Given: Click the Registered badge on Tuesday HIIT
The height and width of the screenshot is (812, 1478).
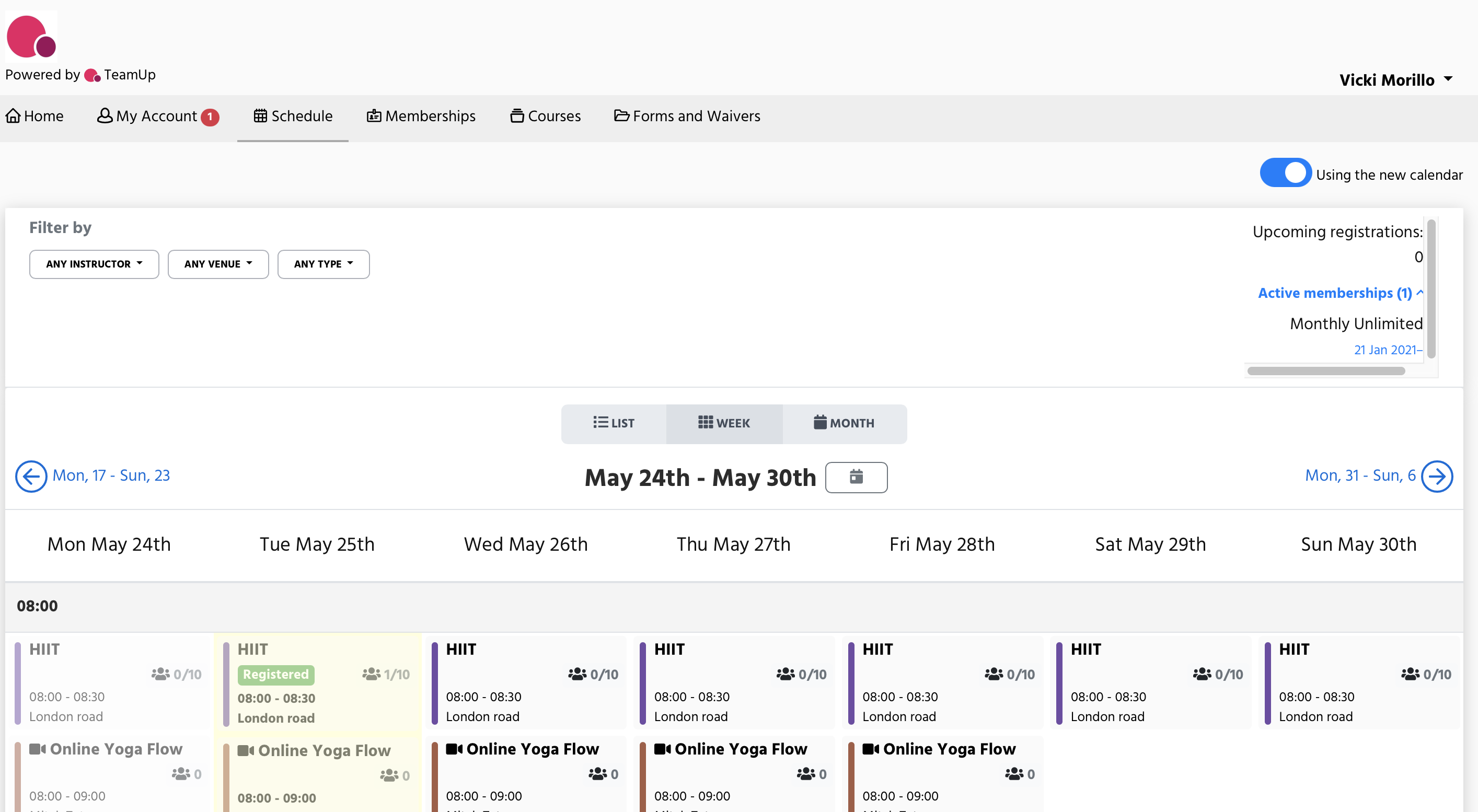Looking at the screenshot, I should pos(276,675).
